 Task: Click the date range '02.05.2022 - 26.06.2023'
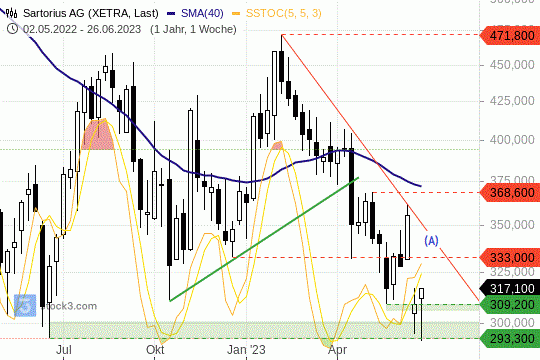(82, 29)
